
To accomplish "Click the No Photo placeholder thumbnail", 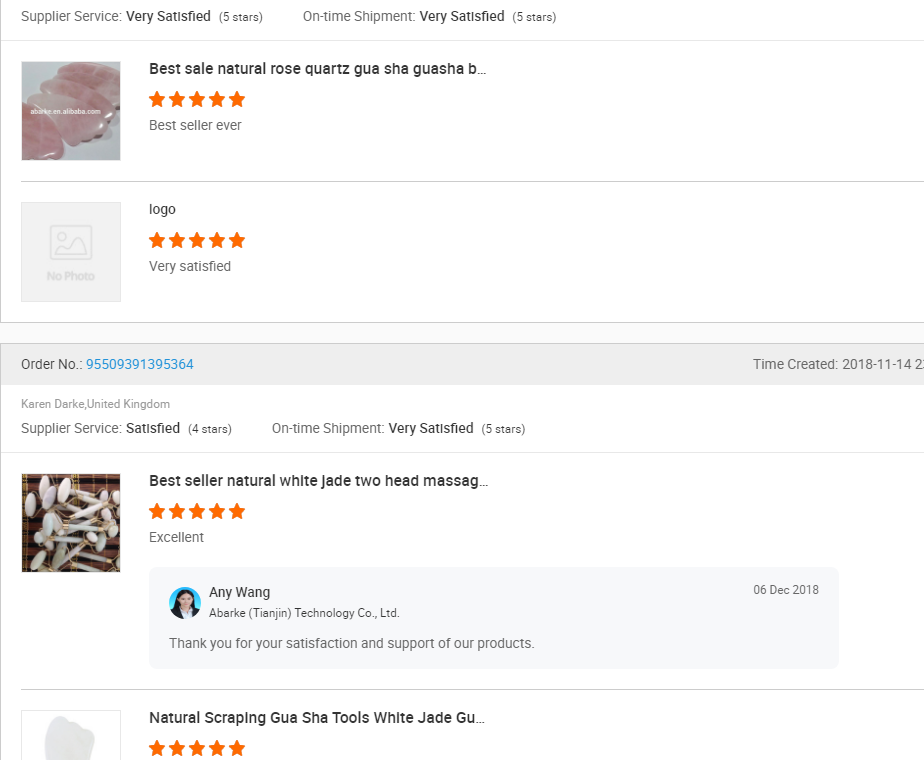I will [71, 252].
